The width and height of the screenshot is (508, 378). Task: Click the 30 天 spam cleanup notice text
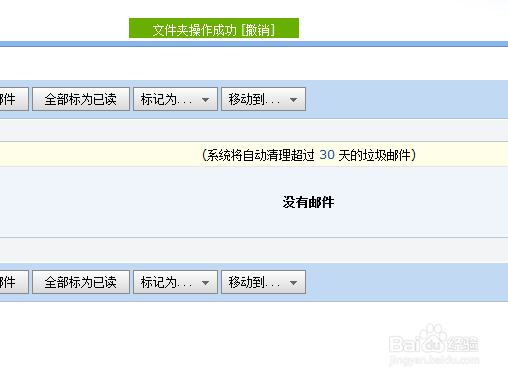point(309,155)
